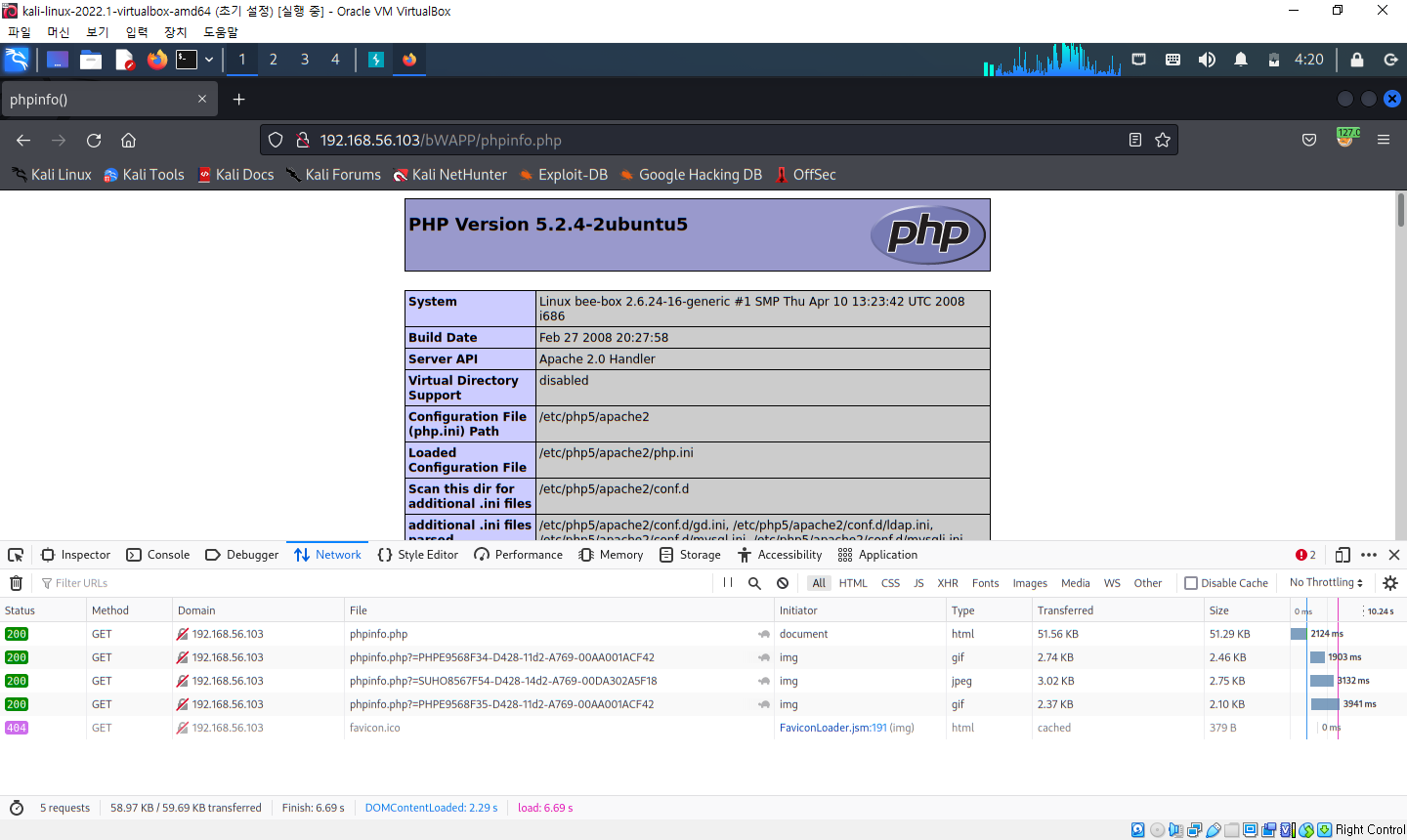Close the phpinfo() browser tab
This screenshot has width=1407, height=840.
pyautogui.click(x=202, y=99)
